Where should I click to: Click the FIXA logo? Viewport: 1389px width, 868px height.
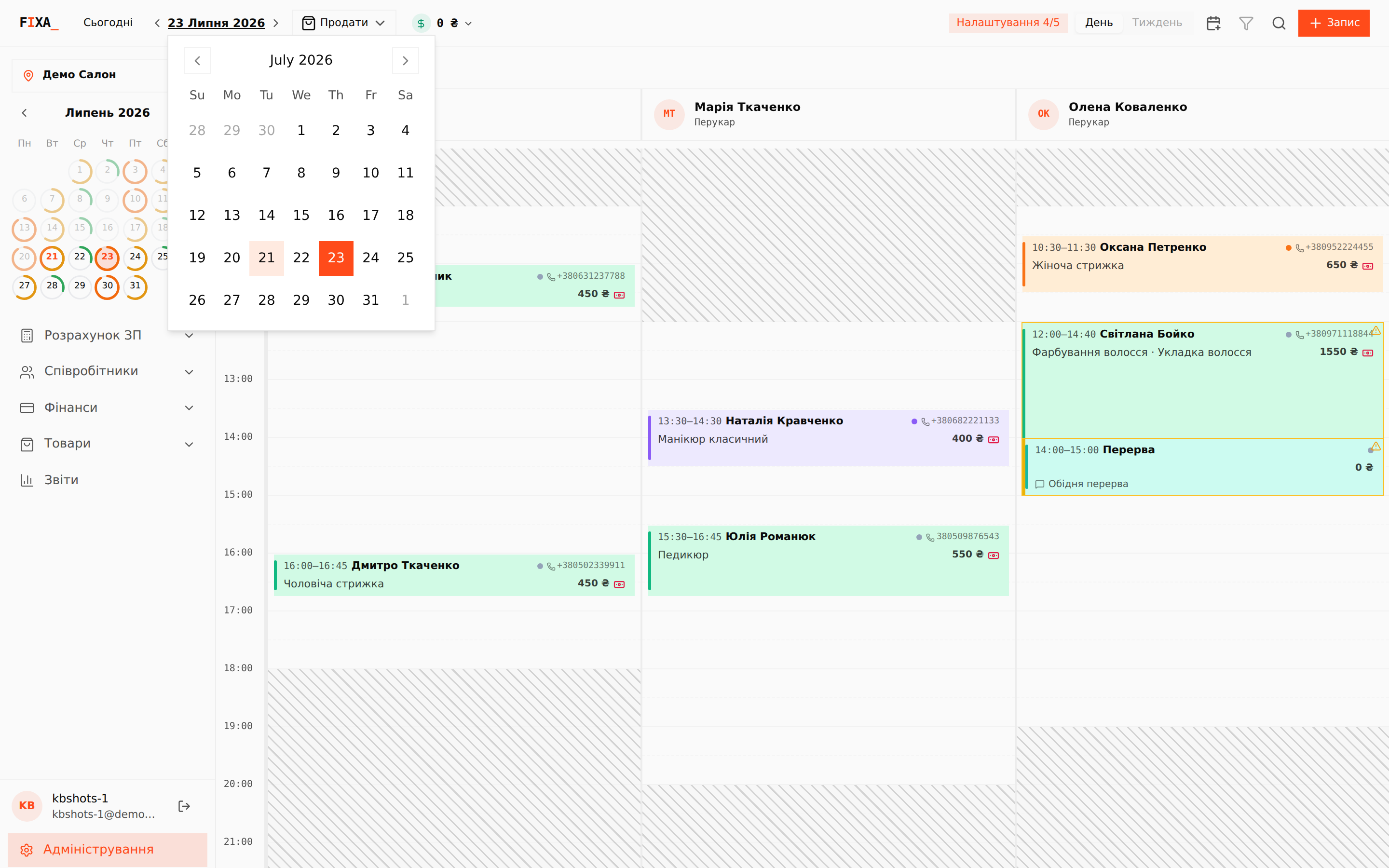pyautogui.click(x=39, y=23)
